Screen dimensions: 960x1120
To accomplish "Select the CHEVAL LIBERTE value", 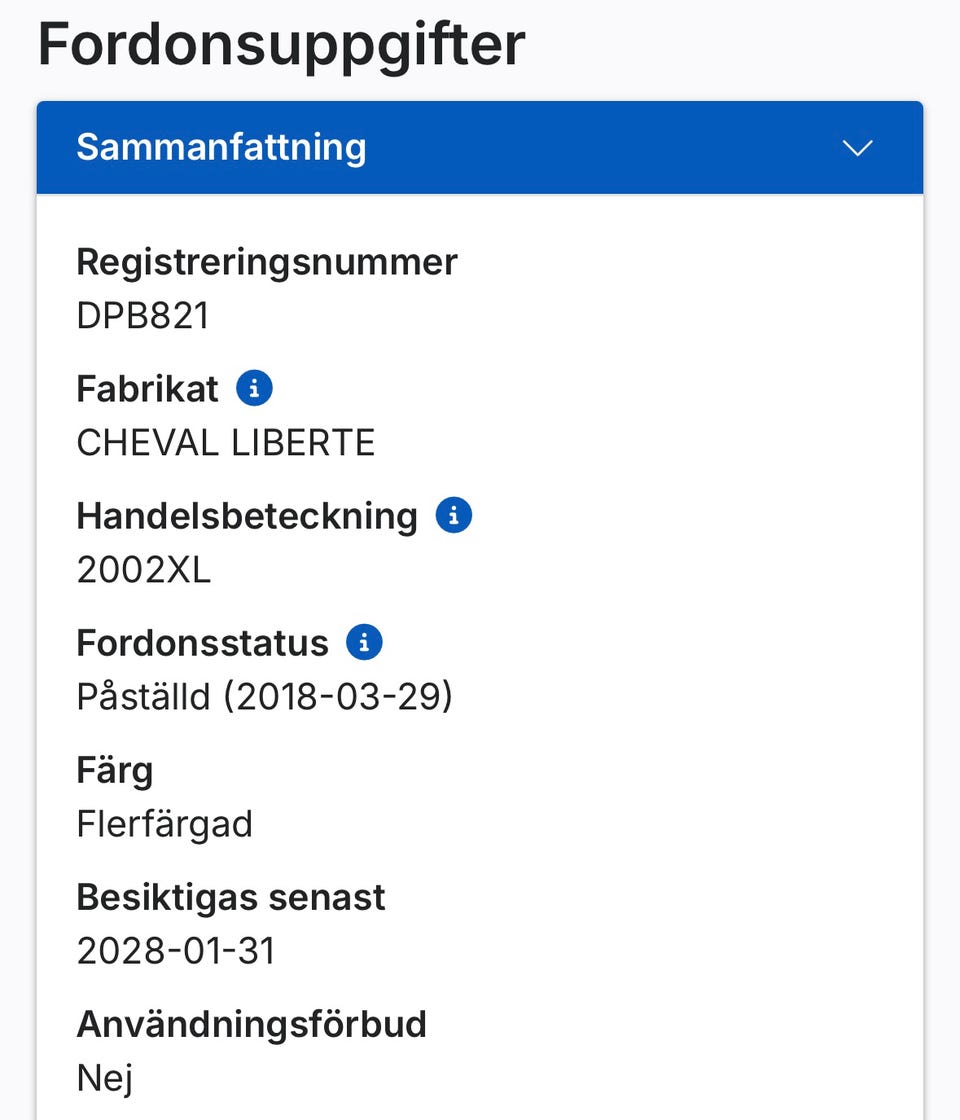I will click(225, 443).
